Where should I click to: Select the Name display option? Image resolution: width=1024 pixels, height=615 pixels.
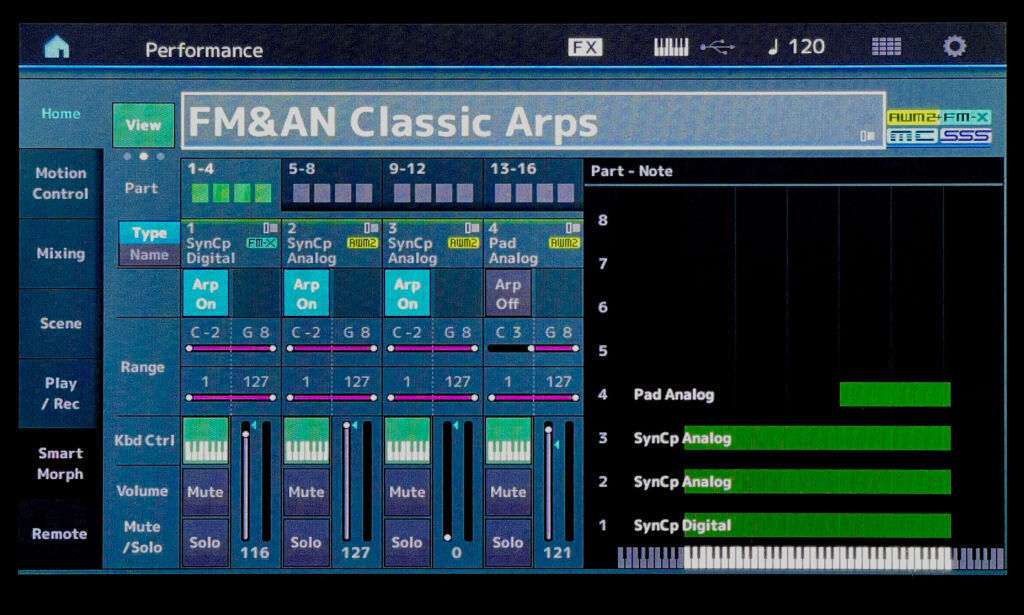149,255
